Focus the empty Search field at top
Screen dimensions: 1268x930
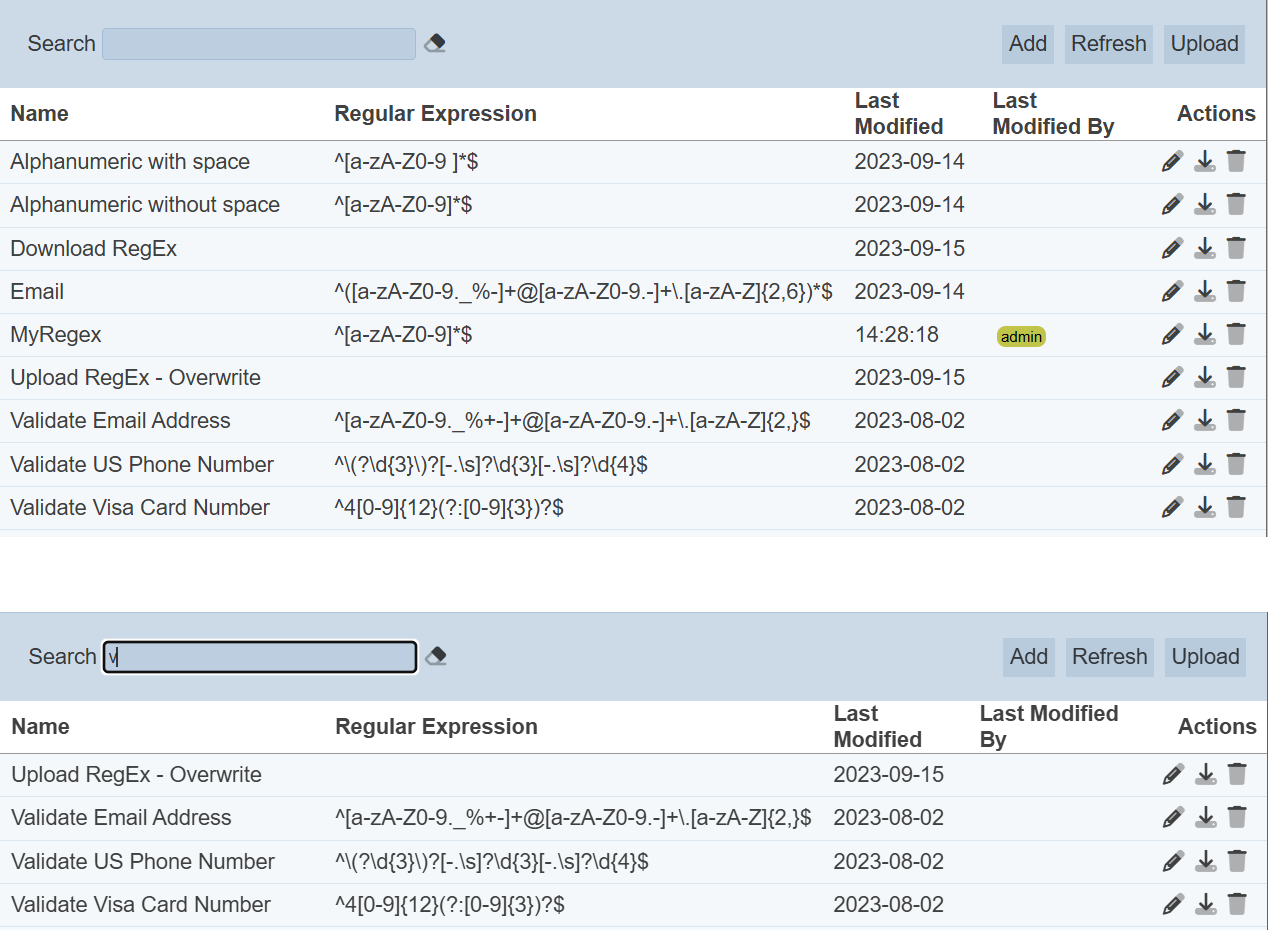(x=259, y=44)
